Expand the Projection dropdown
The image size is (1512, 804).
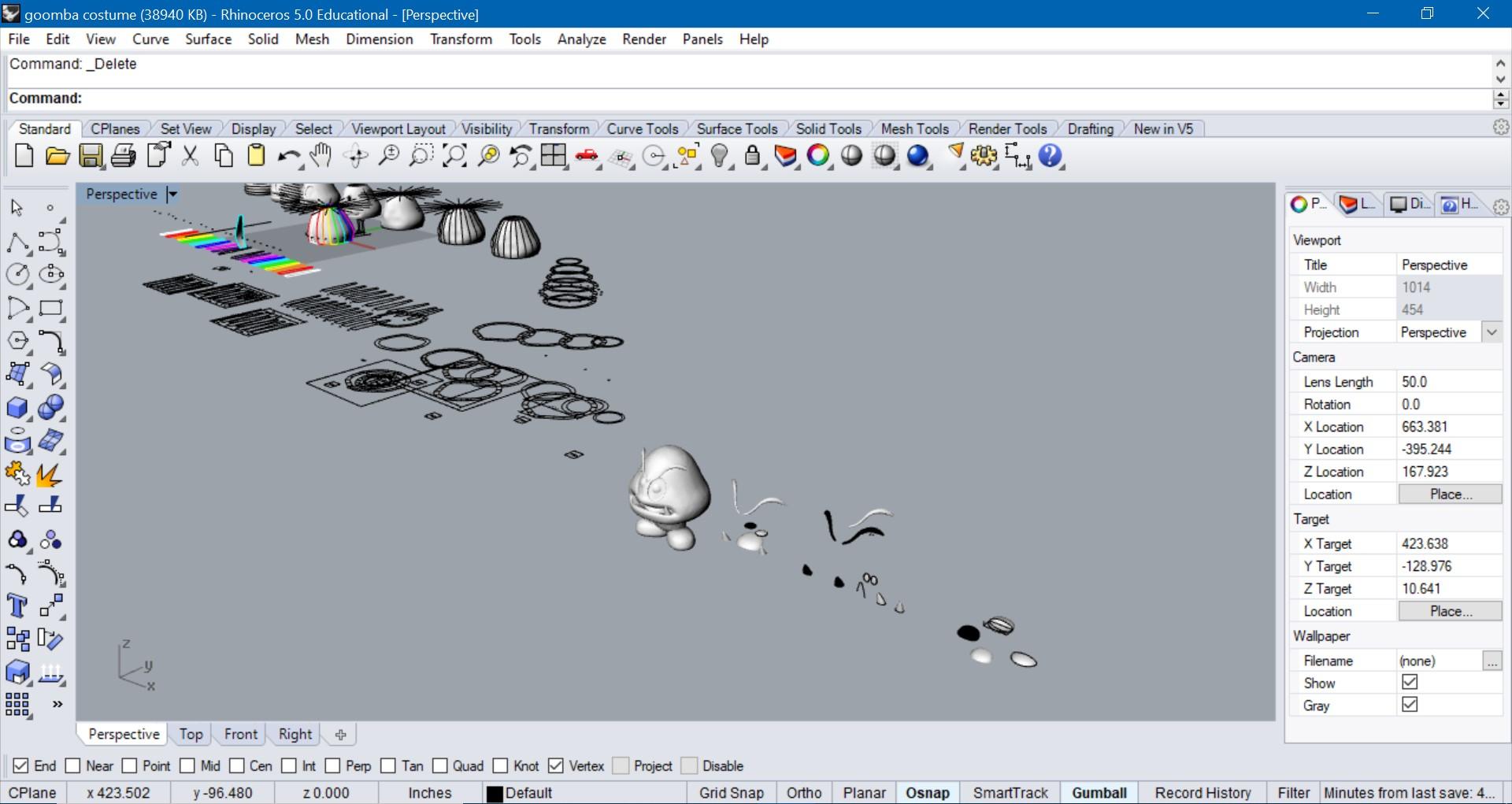coord(1492,332)
